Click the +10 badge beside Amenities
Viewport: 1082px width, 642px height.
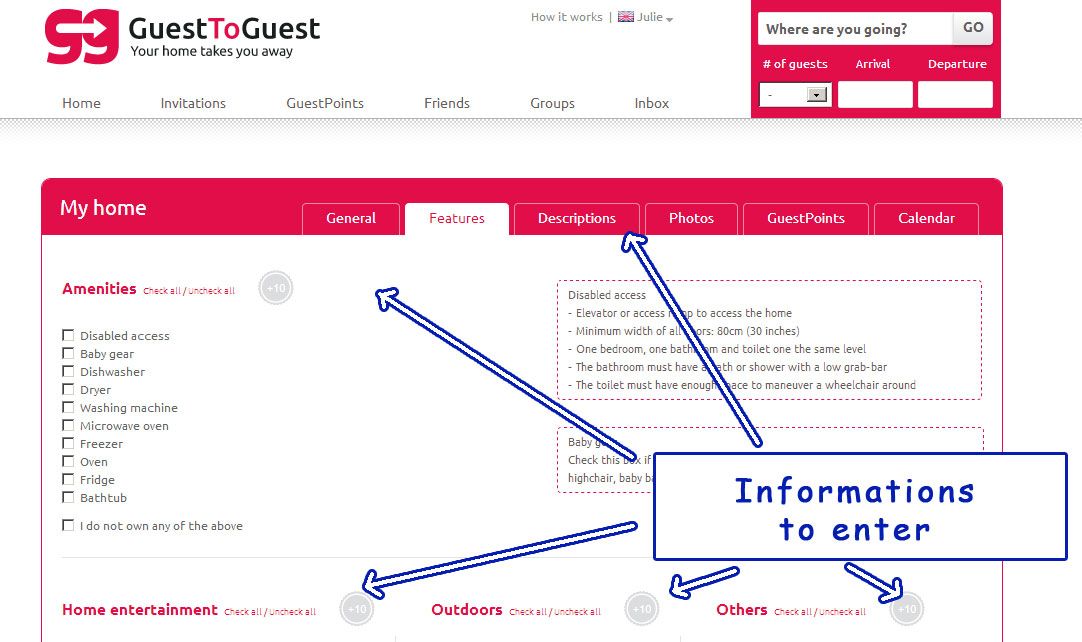tap(276, 288)
